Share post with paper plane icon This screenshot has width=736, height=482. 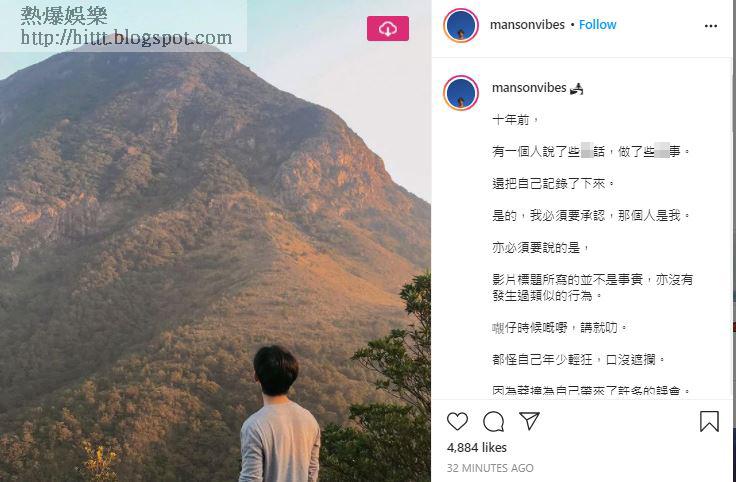click(529, 421)
